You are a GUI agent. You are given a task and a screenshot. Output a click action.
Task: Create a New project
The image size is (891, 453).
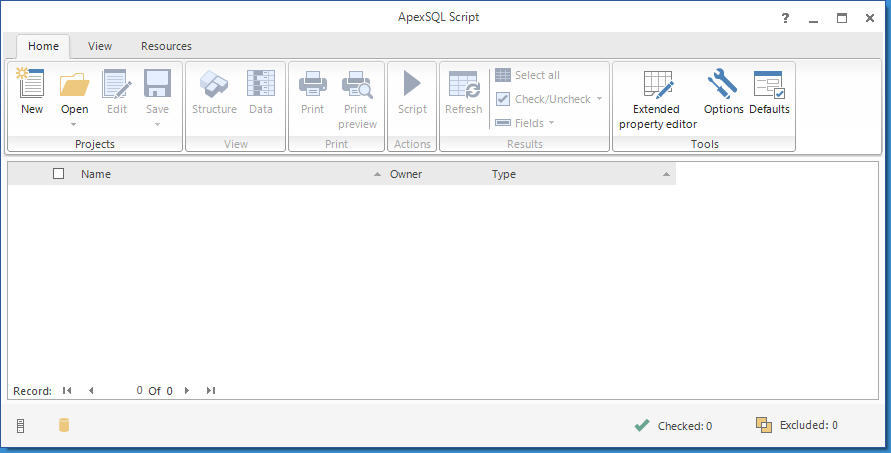[x=31, y=91]
